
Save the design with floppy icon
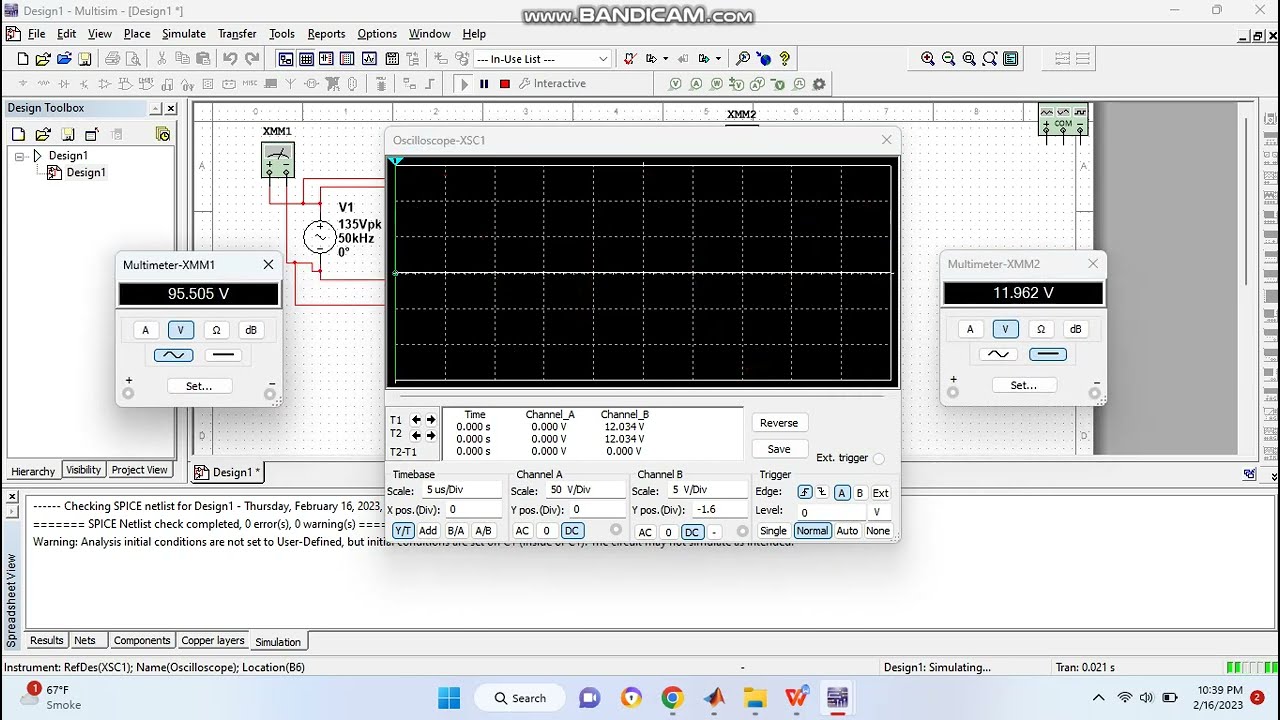[85, 59]
